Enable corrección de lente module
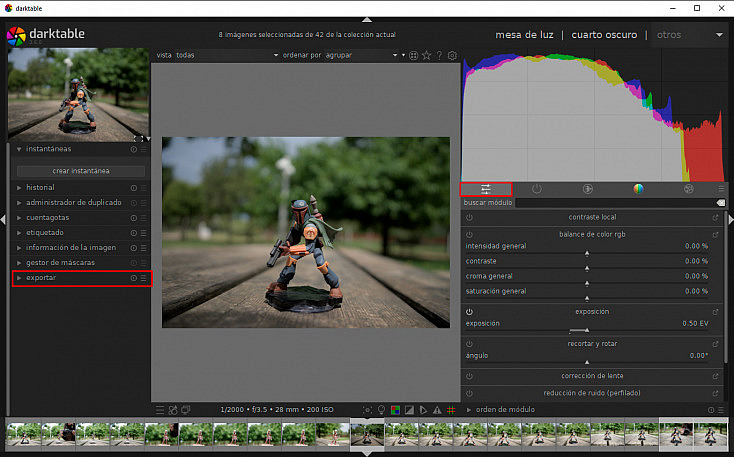This screenshot has height=457, width=734. click(469, 376)
